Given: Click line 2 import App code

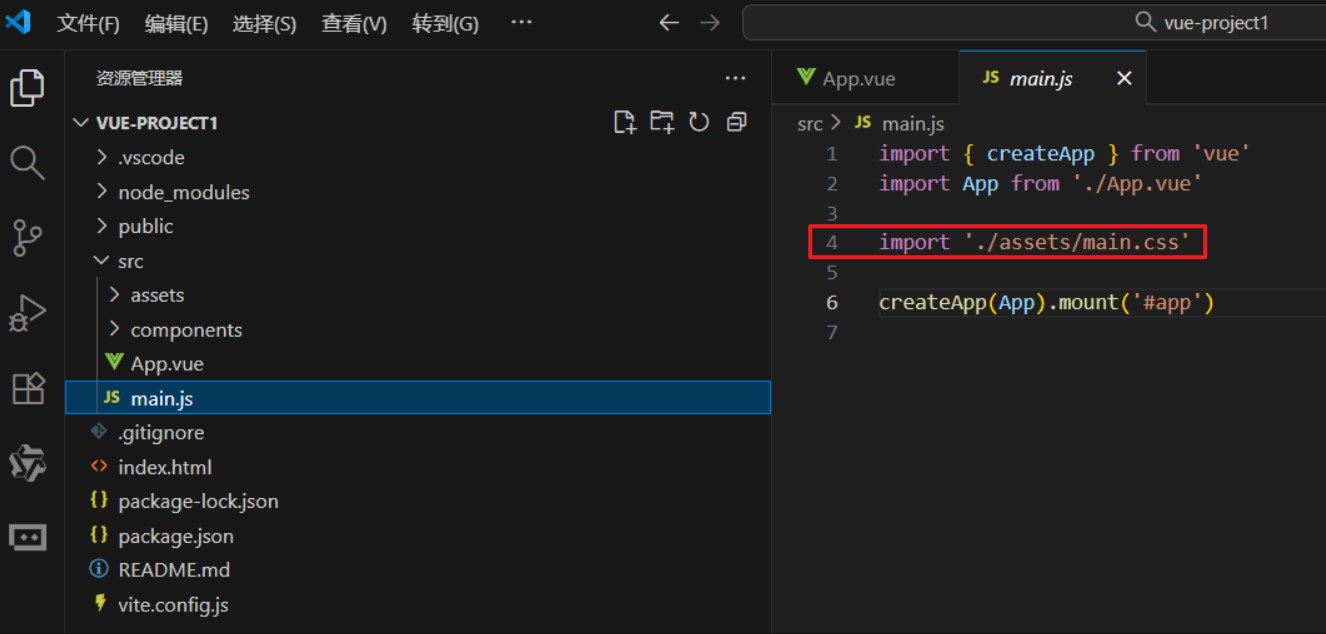Looking at the screenshot, I should (x=1040, y=183).
